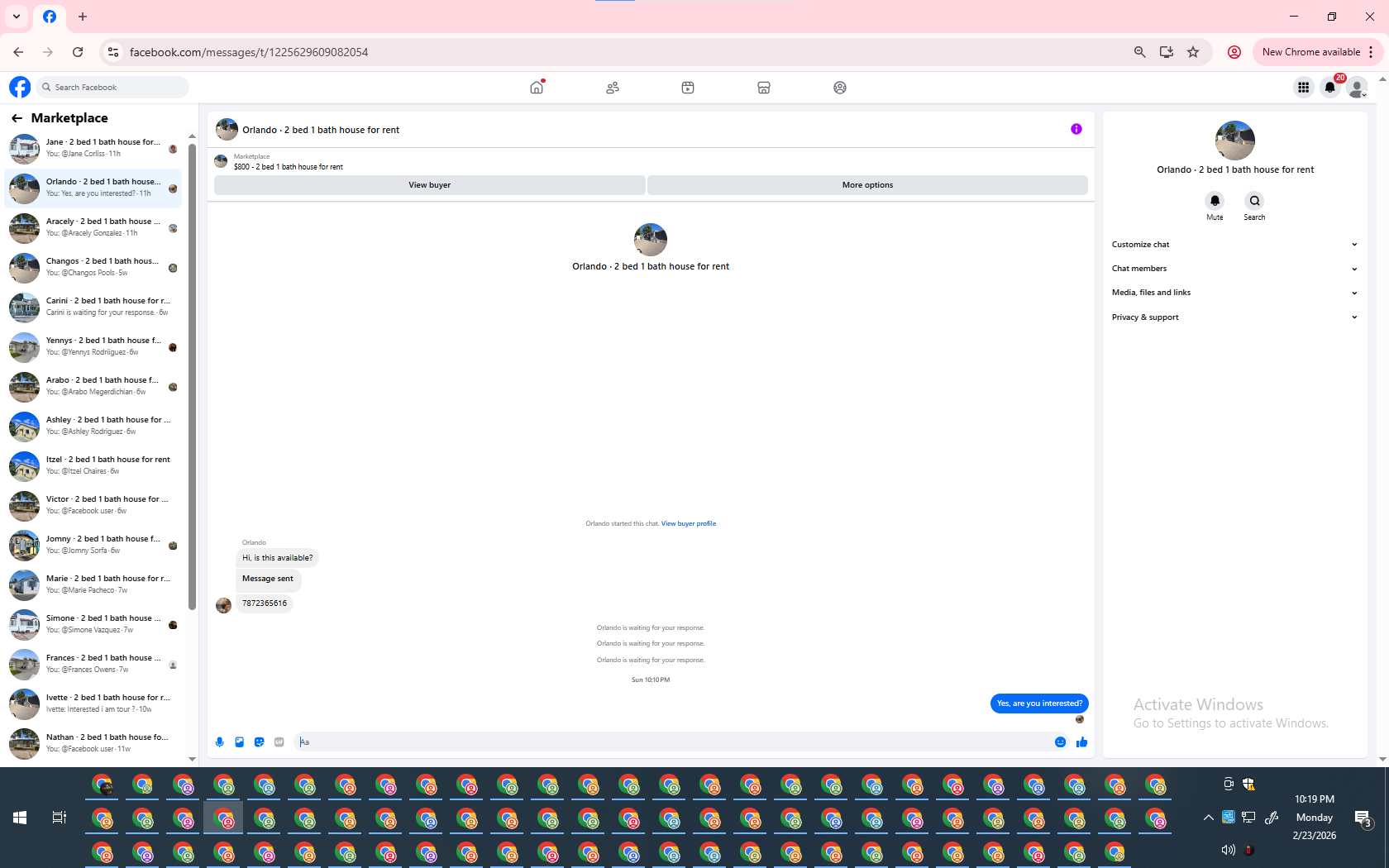The width and height of the screenshot is (1389, 868).
Task: Go back using arrow beside Marketplace heading
Action: point(17,118)
